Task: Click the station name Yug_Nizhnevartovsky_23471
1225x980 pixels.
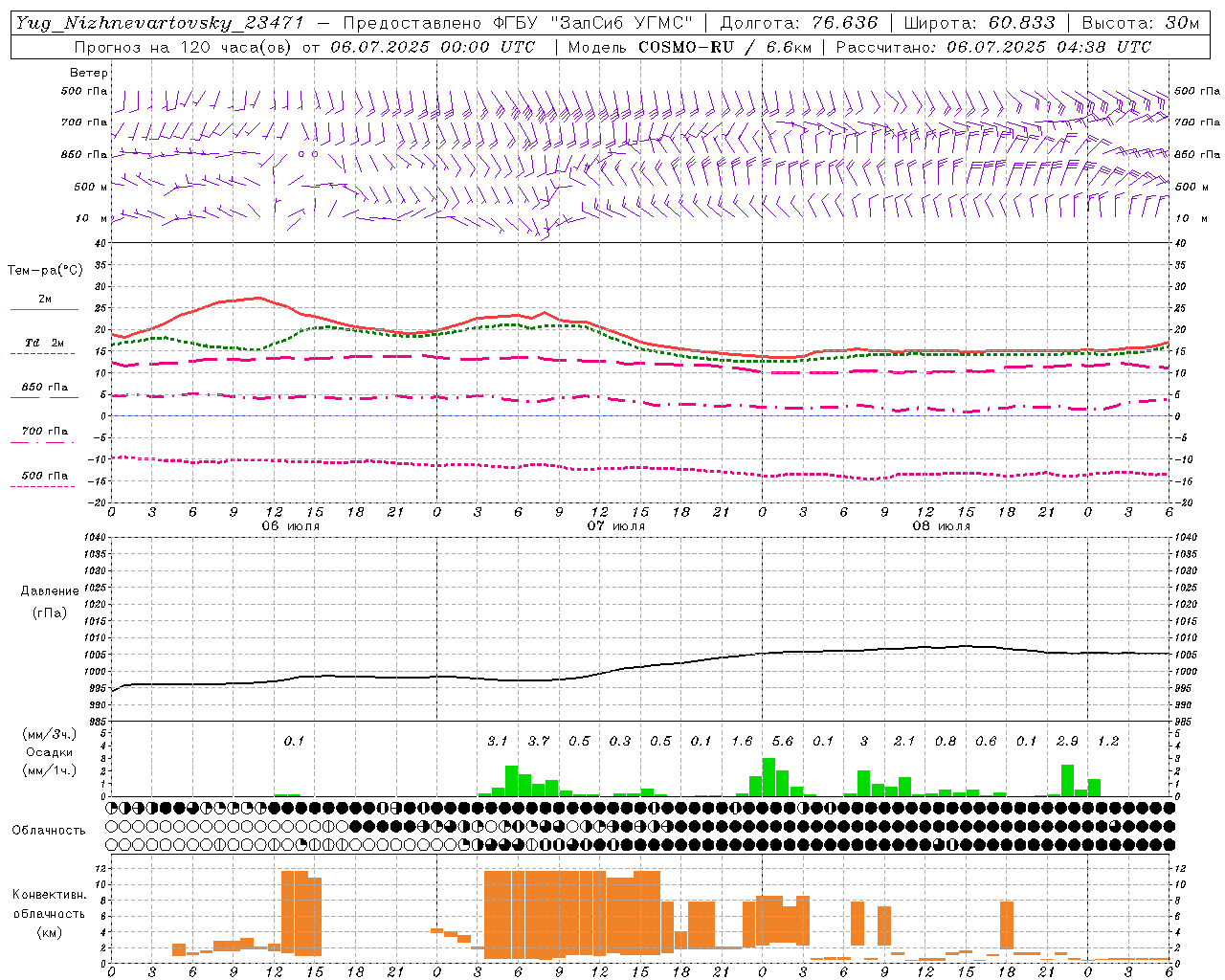Action: 159,23
